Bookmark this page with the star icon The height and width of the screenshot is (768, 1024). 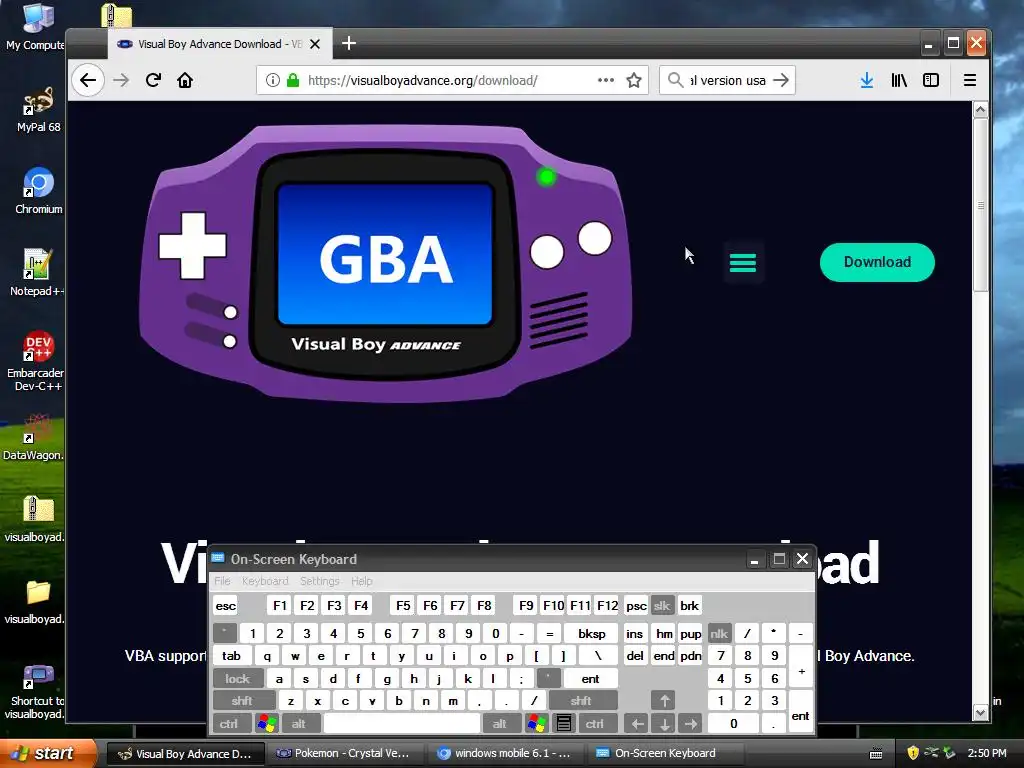[633, 80]
